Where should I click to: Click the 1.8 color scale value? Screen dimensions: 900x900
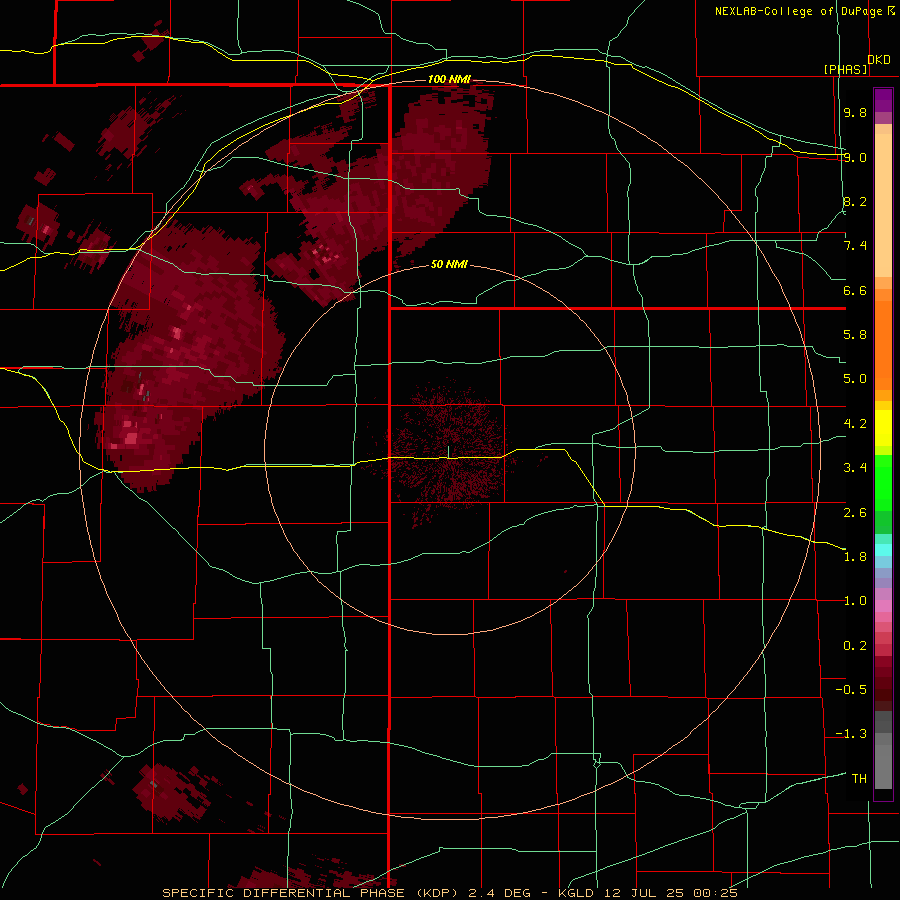click(855, 557)
